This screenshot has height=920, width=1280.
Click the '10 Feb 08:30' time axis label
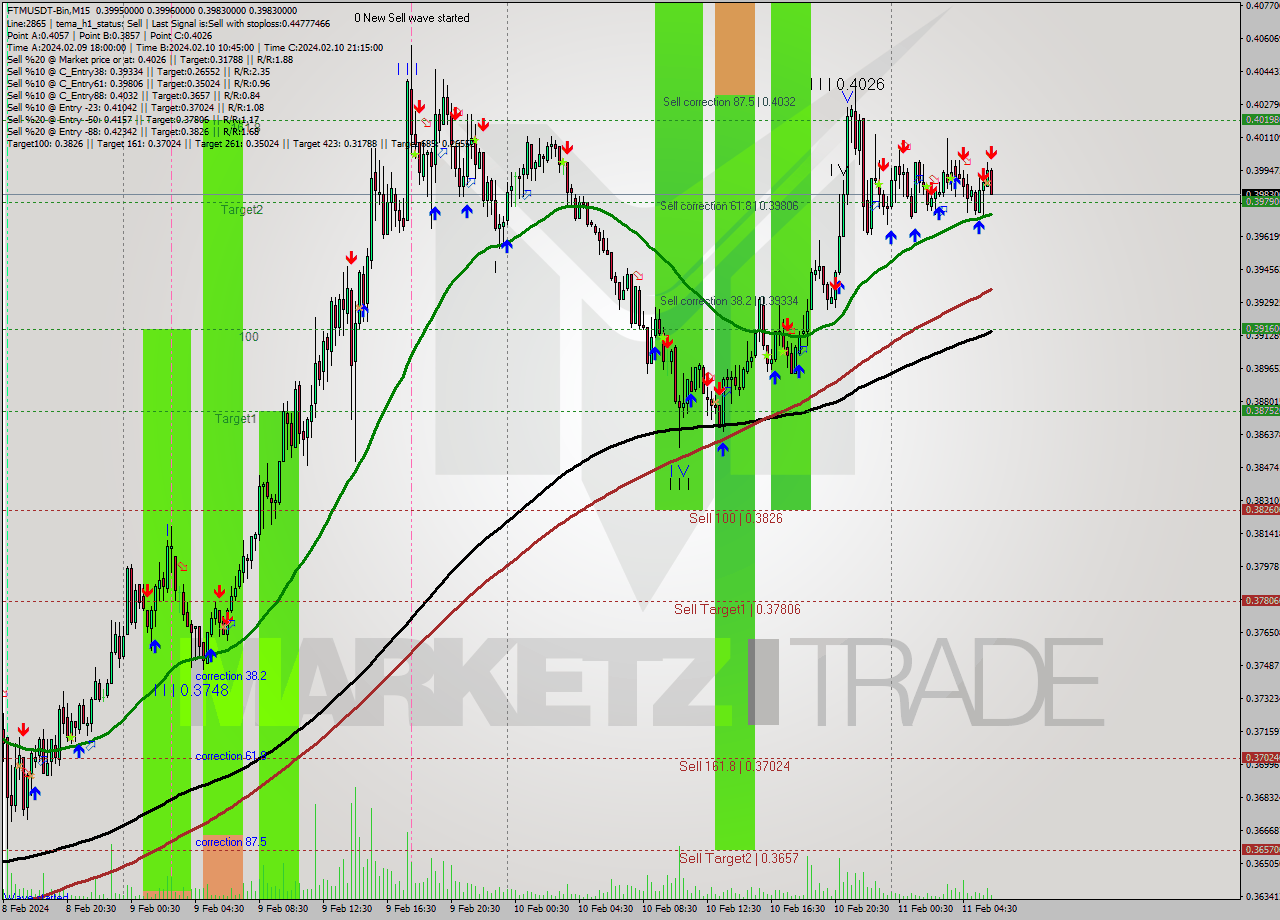pos(669,909)
